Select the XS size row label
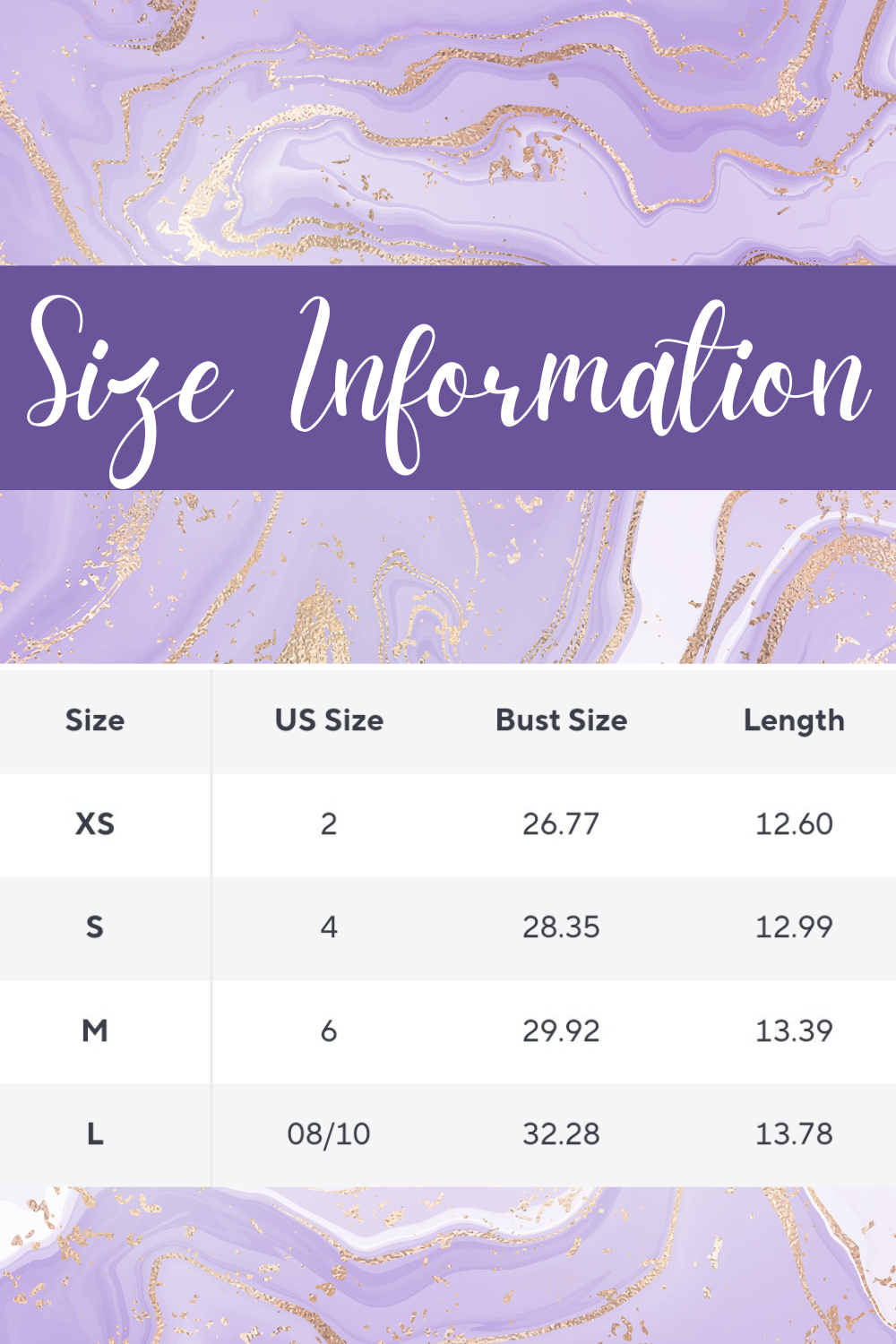 (x=95, y=824)
